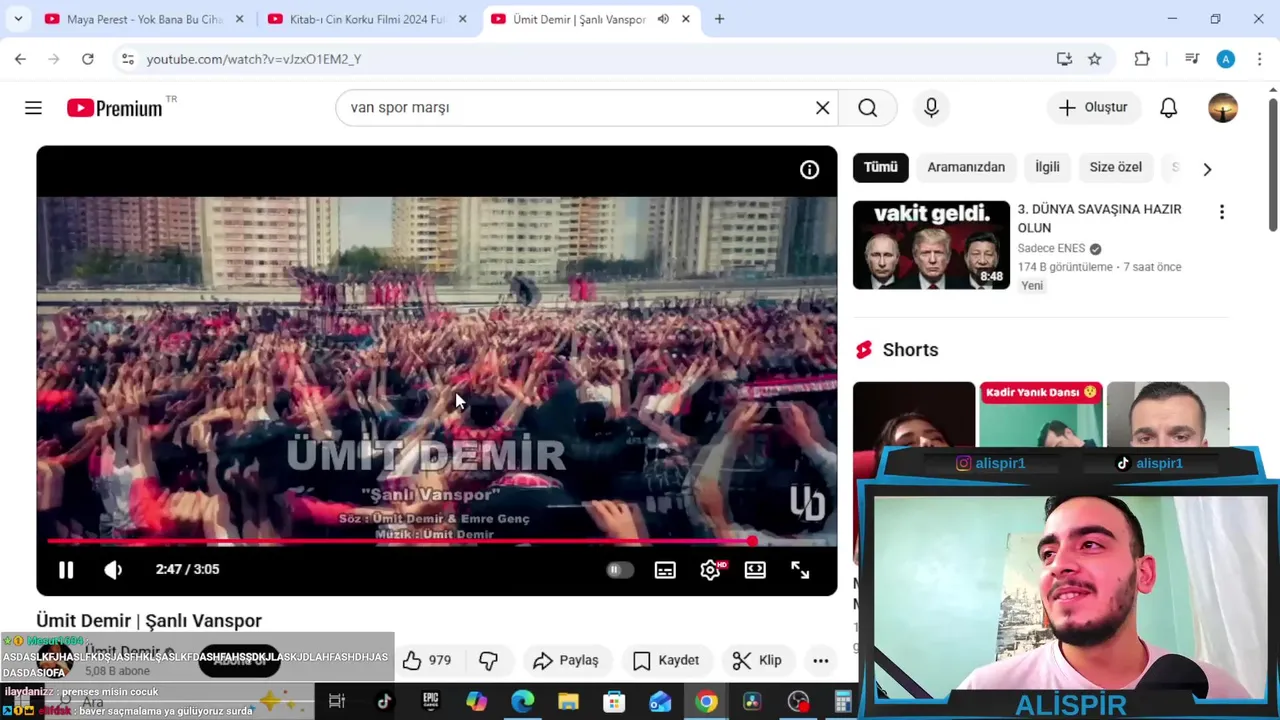Open OBS Studio from taskbar
This screenshot has height=720, width=1280.
click(x=798, y=702)
